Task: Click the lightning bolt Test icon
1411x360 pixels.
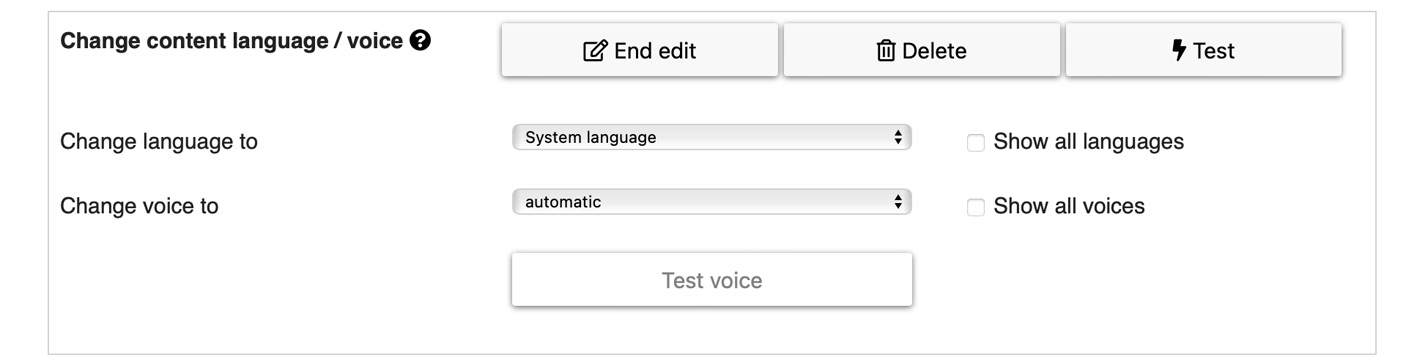Action: [1179, 50]
